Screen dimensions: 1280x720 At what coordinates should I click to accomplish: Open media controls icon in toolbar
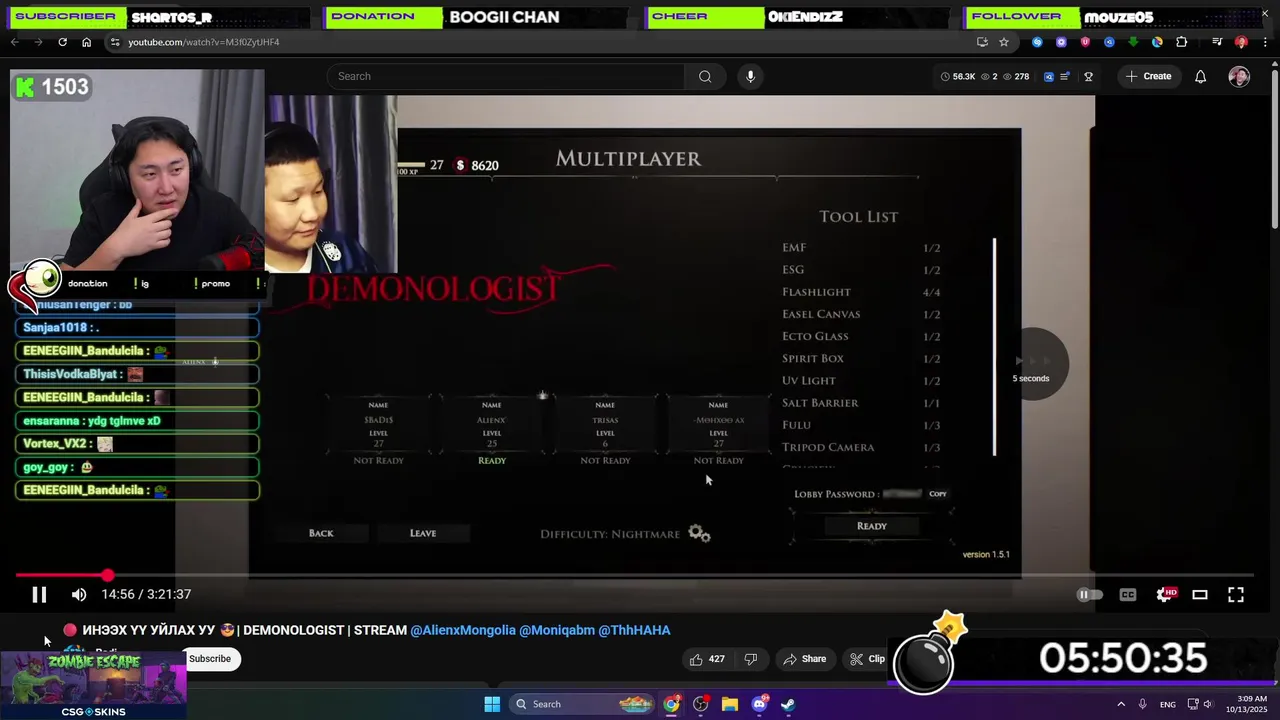click(1217, 42)
